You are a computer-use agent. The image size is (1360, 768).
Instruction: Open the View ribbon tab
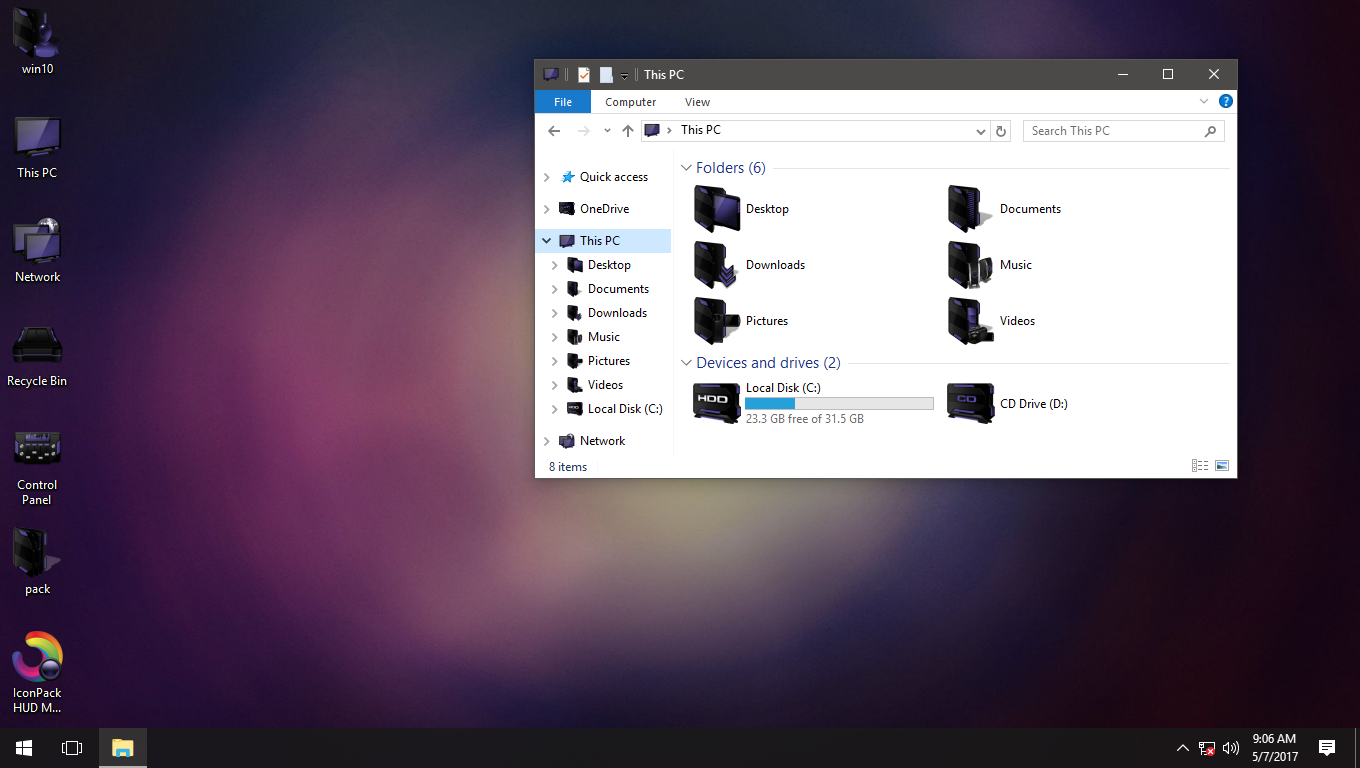pyautogui.click(x=697, y=101)
